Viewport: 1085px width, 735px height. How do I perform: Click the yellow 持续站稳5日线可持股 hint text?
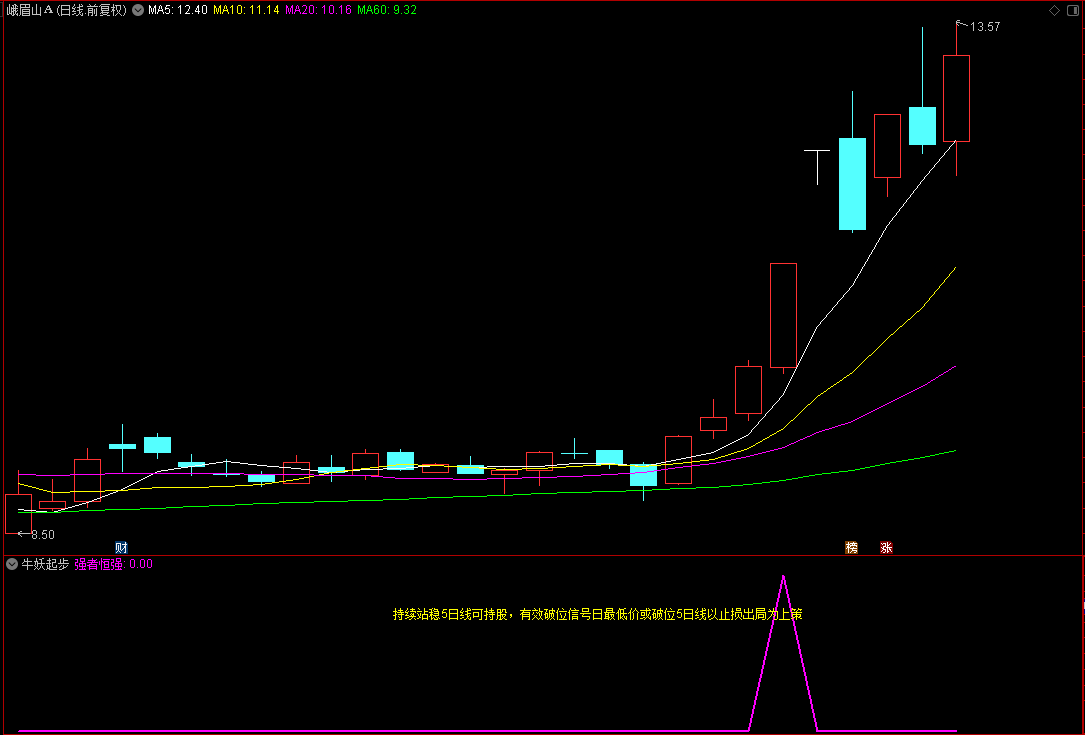(598, 614)
